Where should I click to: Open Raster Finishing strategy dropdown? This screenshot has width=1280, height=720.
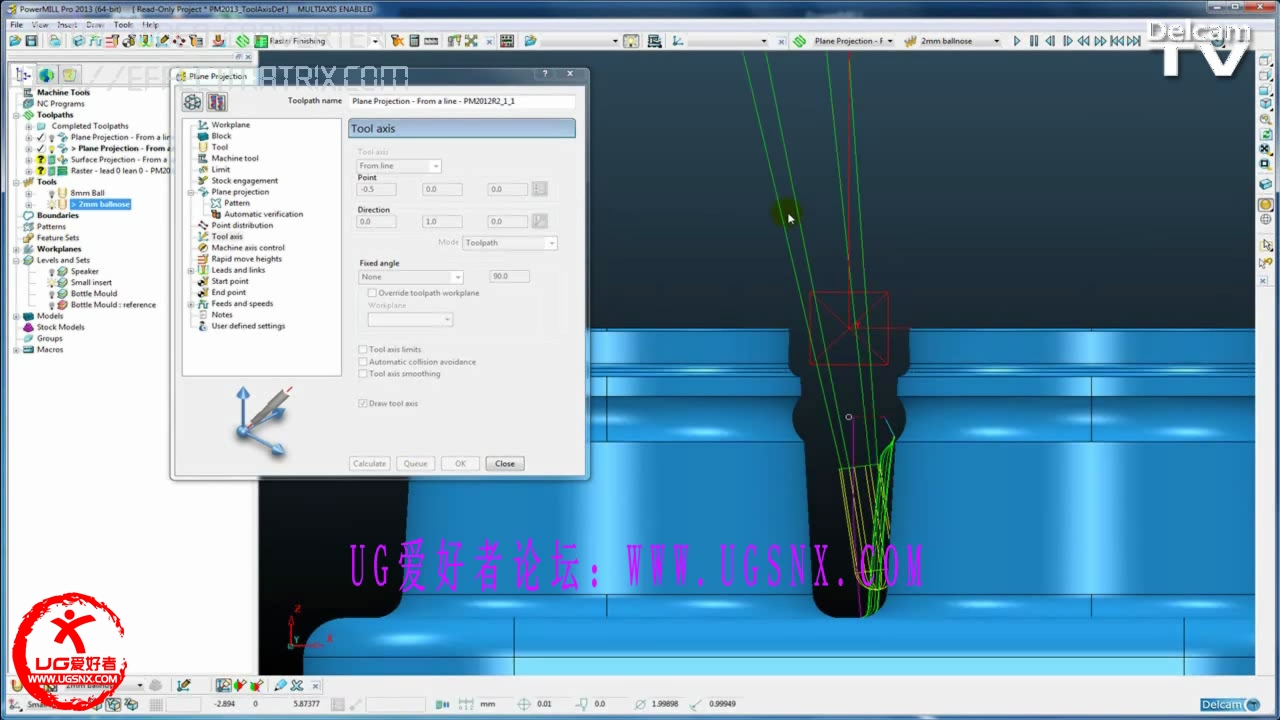pyautogui.click(x=376, y=41)
